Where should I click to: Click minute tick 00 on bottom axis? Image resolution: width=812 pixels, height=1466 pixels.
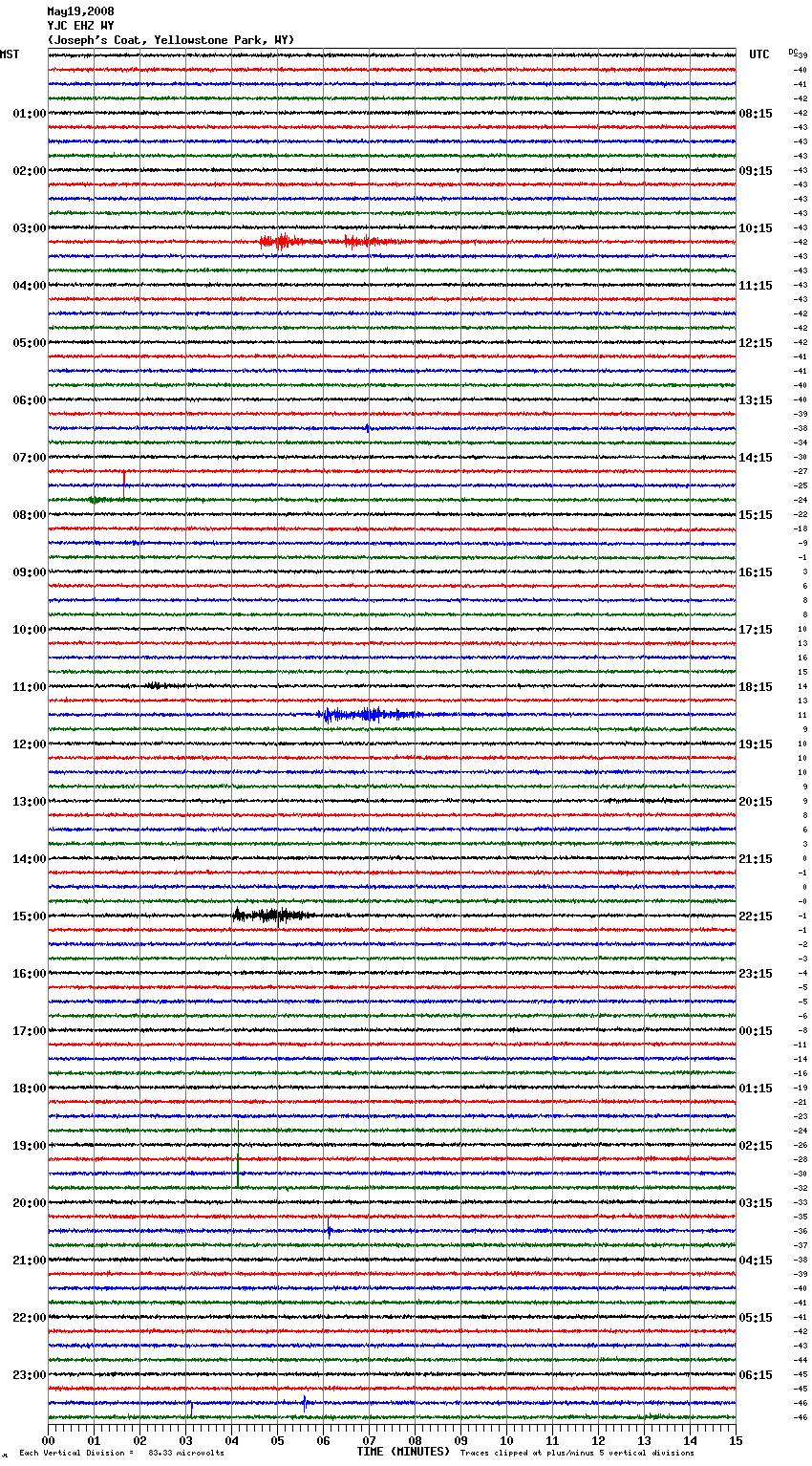(x=48, y=1440)
